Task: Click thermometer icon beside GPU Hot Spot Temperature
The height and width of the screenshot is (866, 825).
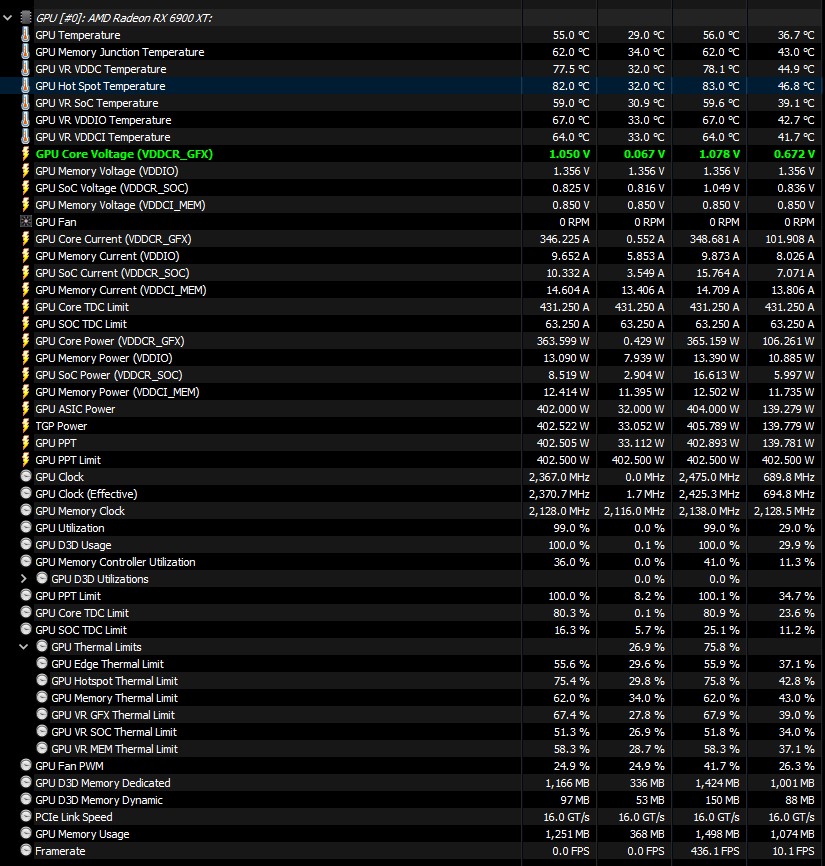Action: click(x=25, y=86)
